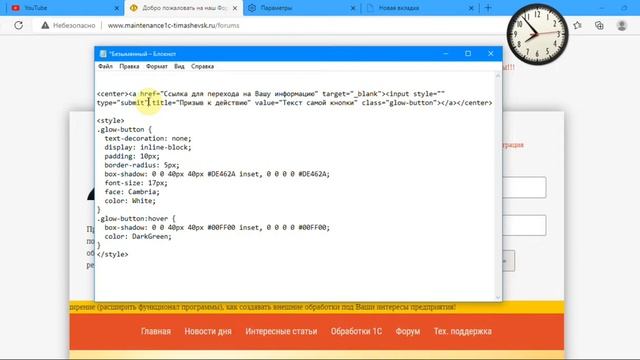The image size is (640, 360).
Task: Click the #00FF00 inset shadow line
Action: click(x=217, y=228)
